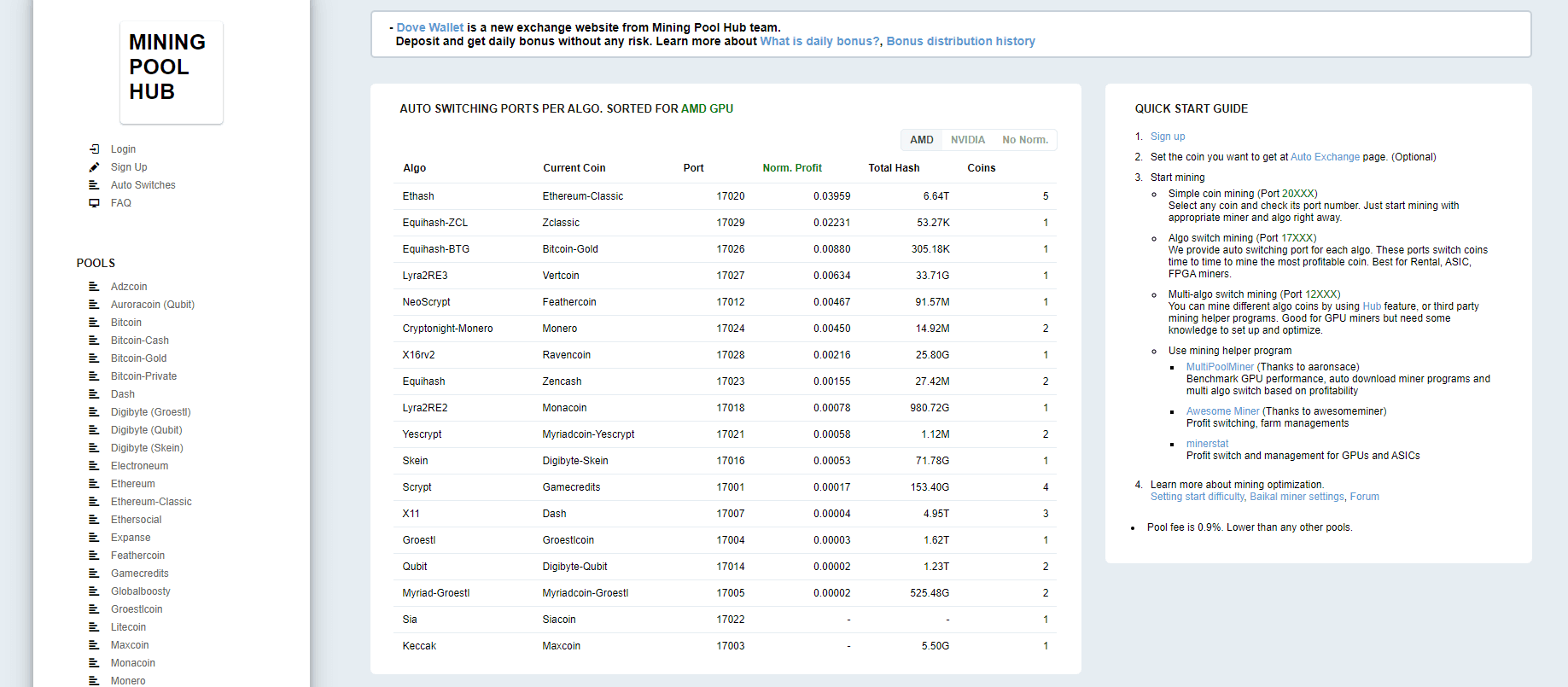Click the Login door icon

pos(94,149)
